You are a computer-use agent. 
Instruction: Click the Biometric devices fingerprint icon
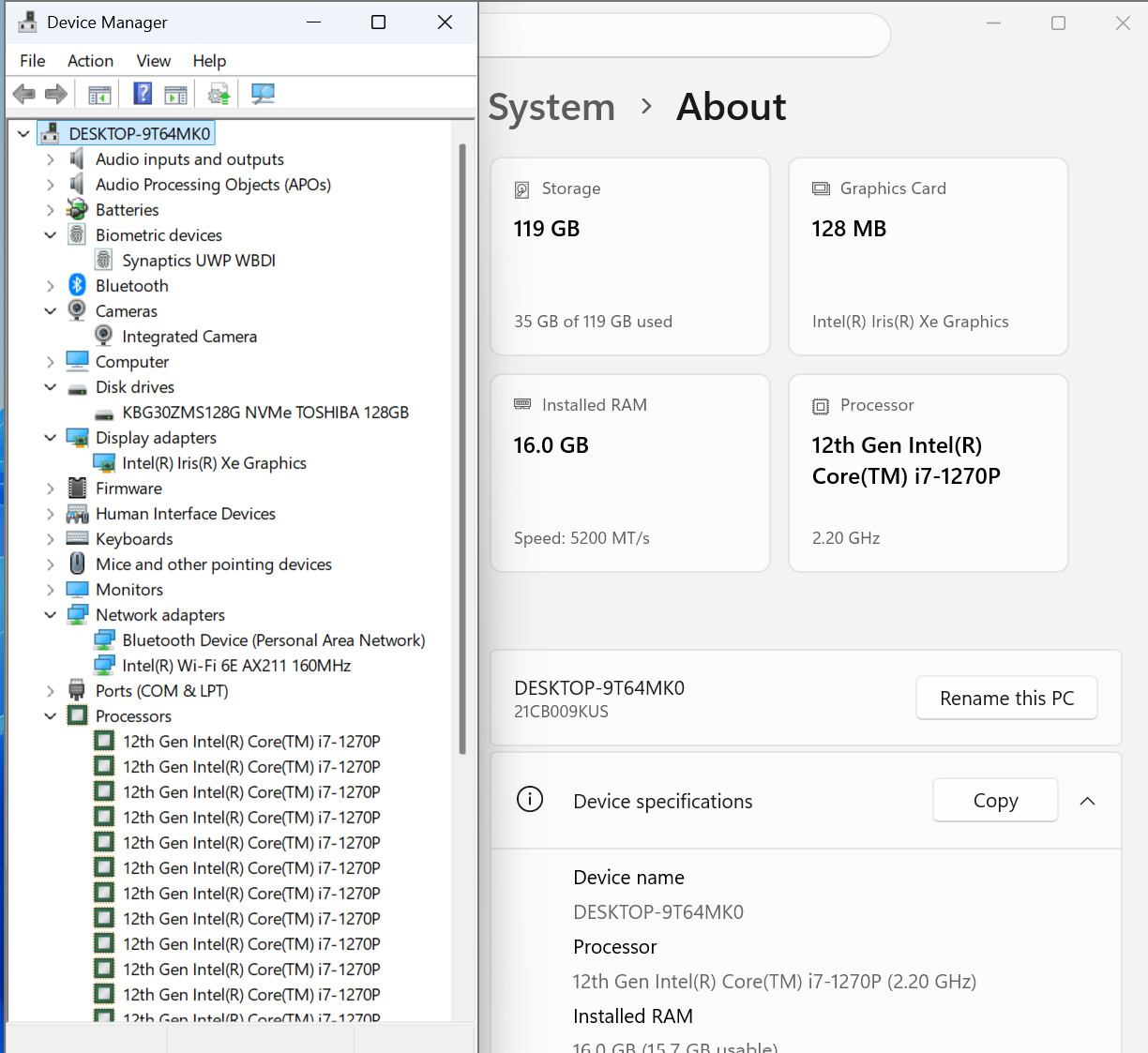point(77,235)
